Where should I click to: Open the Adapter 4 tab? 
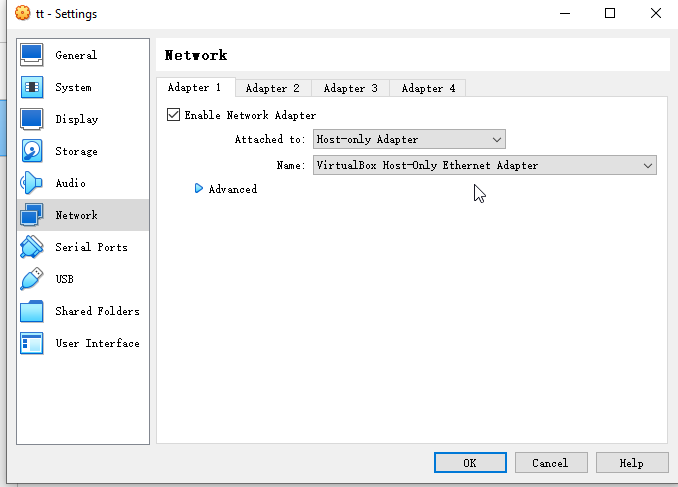[x=428, y=88]
